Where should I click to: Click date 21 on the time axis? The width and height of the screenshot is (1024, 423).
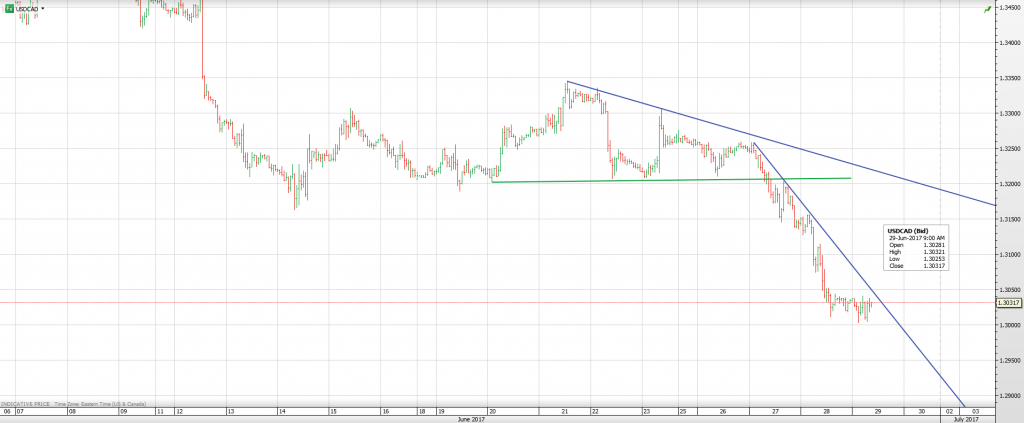[567, 411]
